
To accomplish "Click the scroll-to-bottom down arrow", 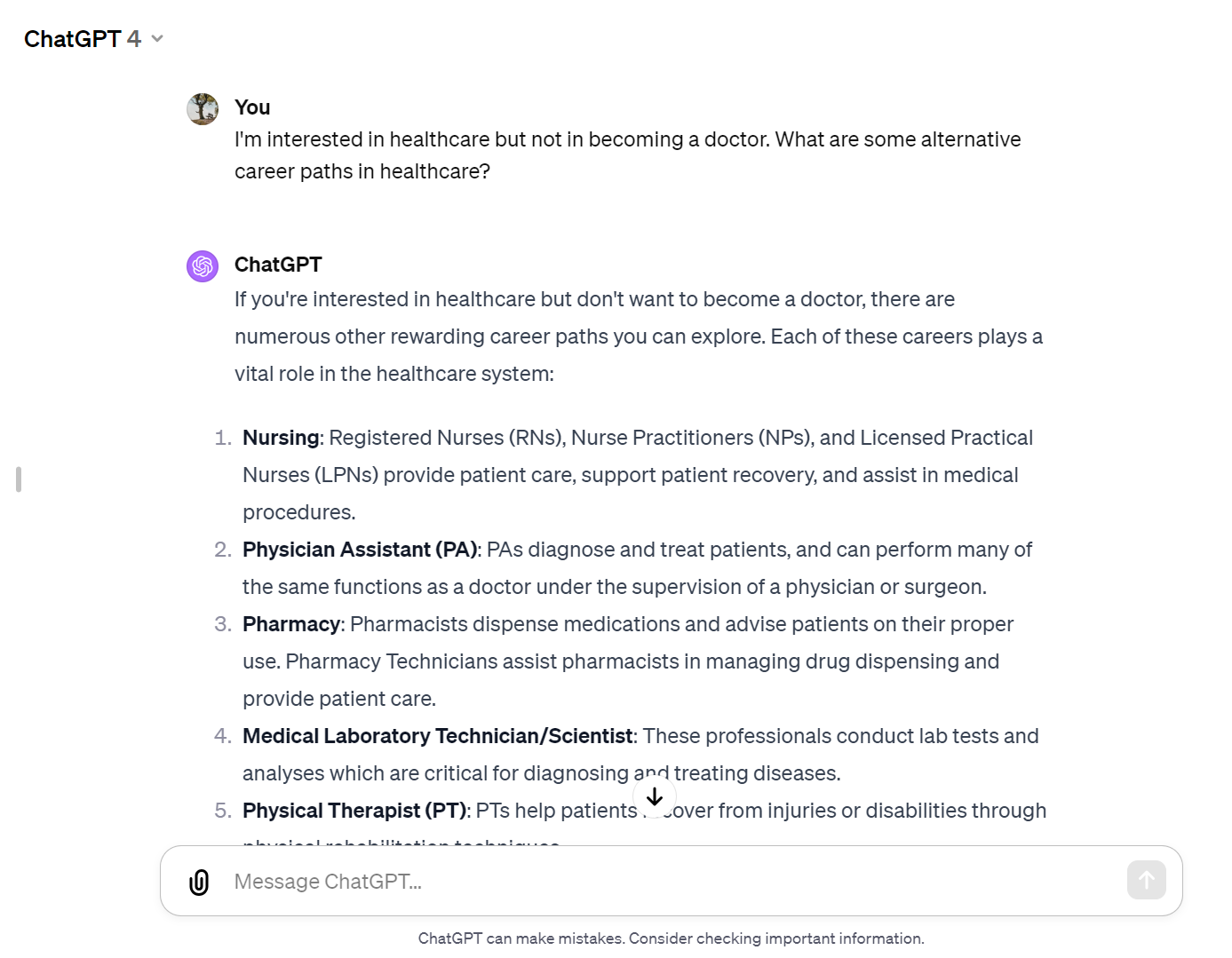I will (x=655, y=797).
